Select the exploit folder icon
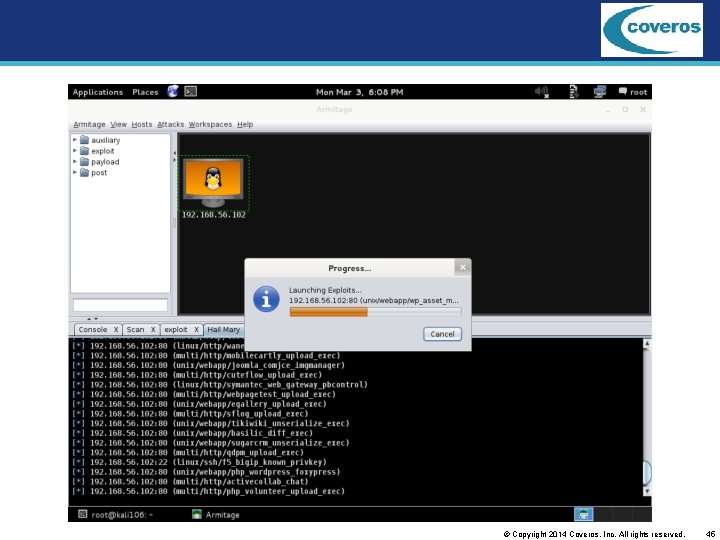 click(x=84, y=151)
